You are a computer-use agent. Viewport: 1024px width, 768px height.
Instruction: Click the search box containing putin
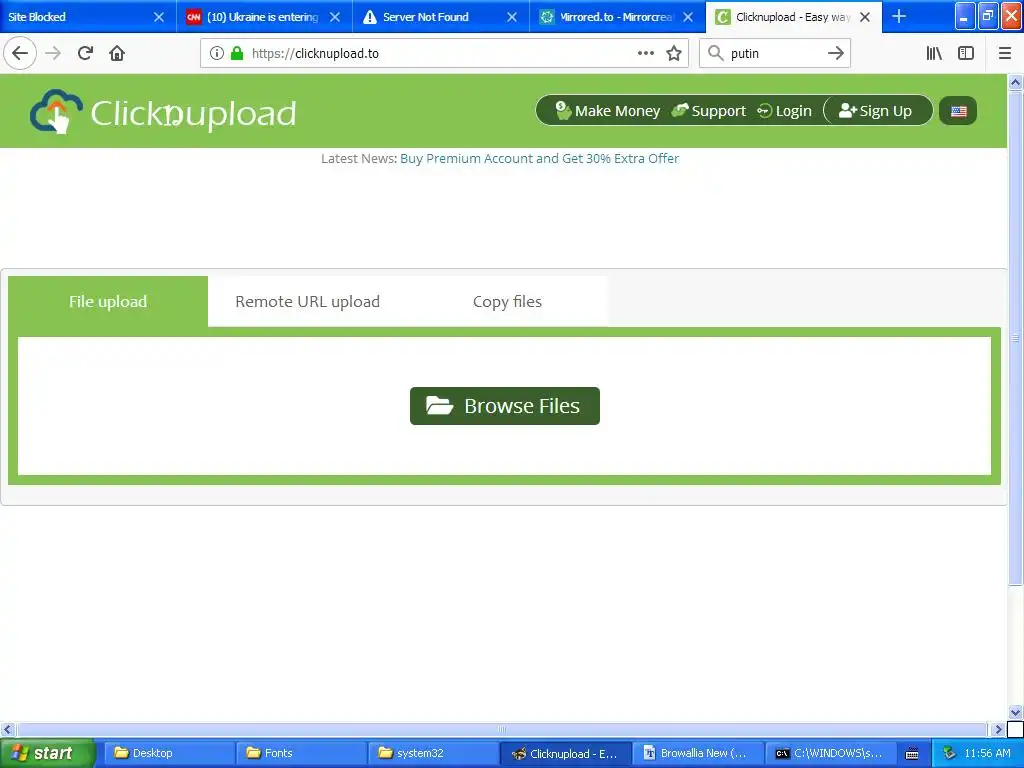(x=774, y=53)
